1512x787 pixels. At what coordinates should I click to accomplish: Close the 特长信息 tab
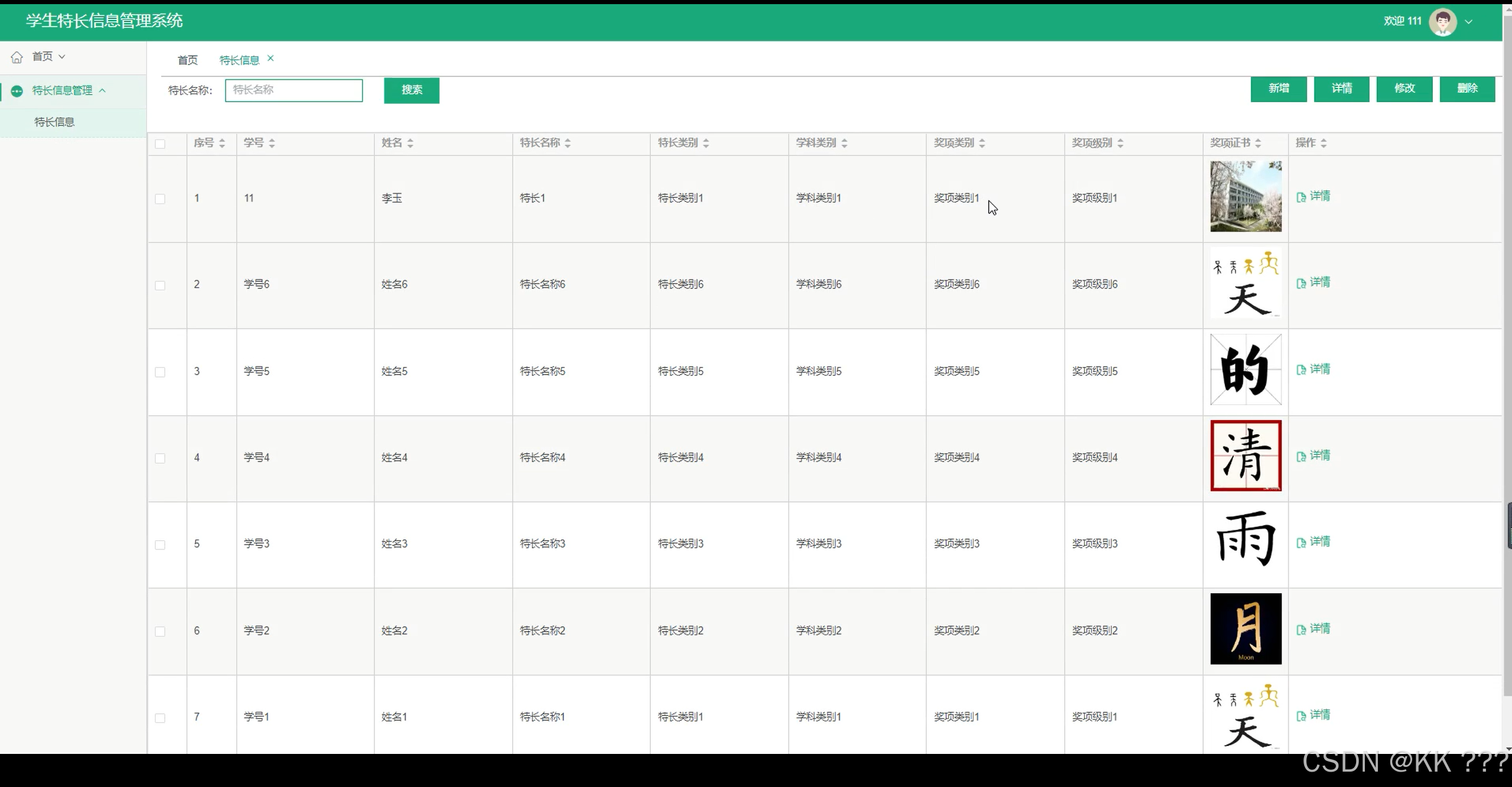pos(271,58)
